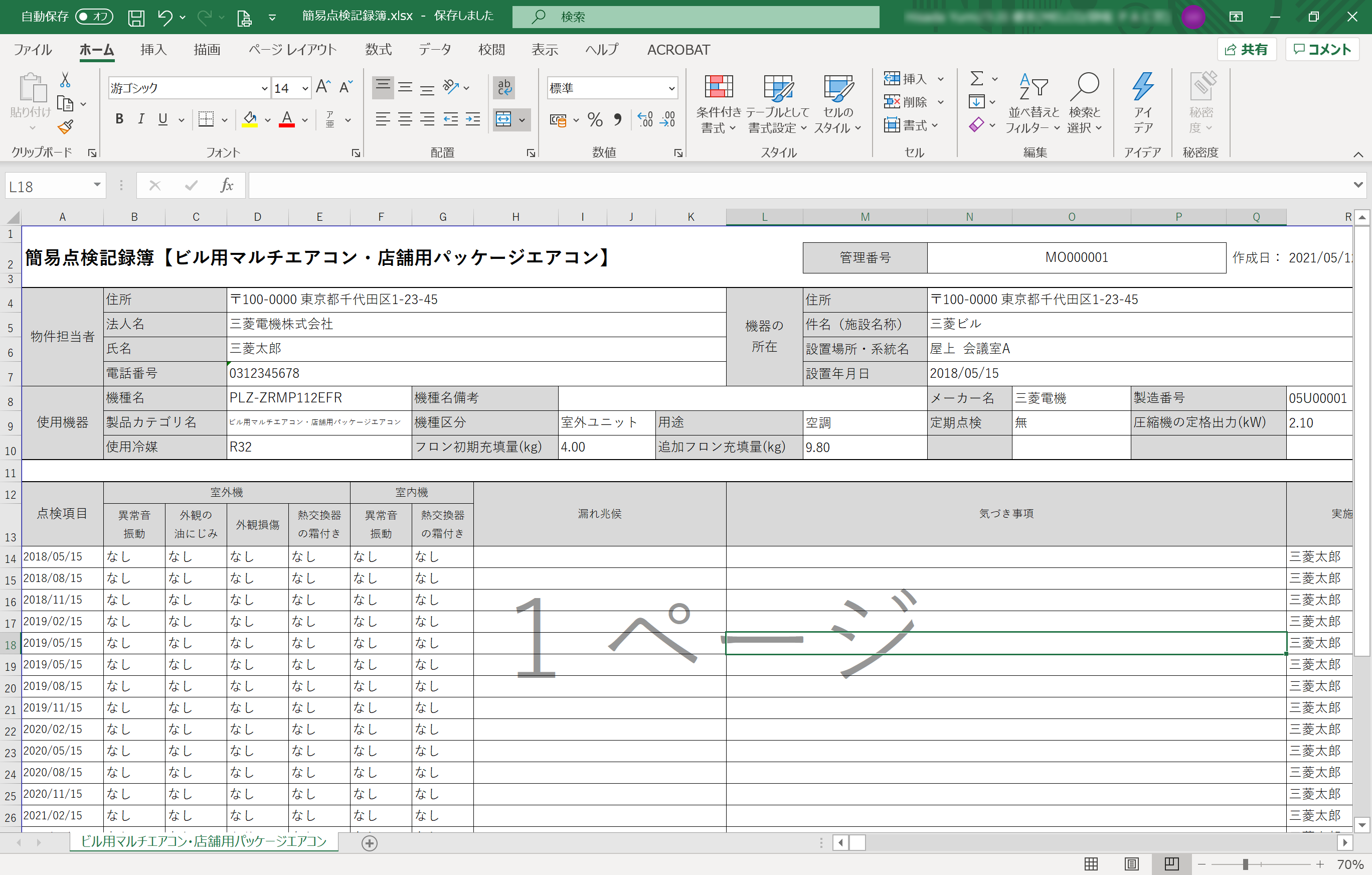The image size is (1372, 875).
Task: Click the コメント button
Action: click(x=1322, y=50)
